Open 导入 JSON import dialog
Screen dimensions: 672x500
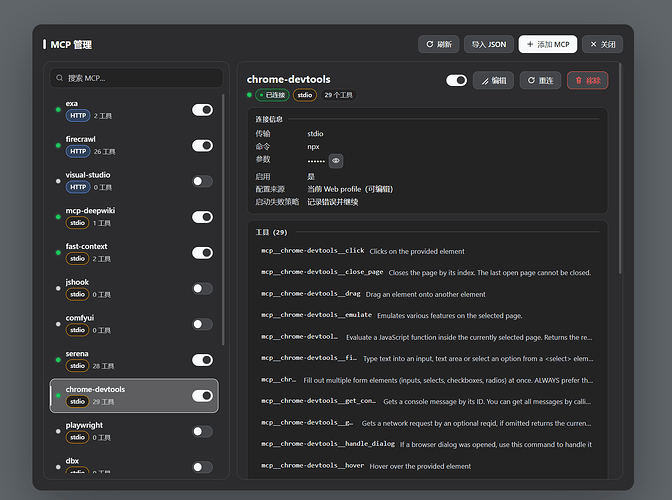(489, 44)
